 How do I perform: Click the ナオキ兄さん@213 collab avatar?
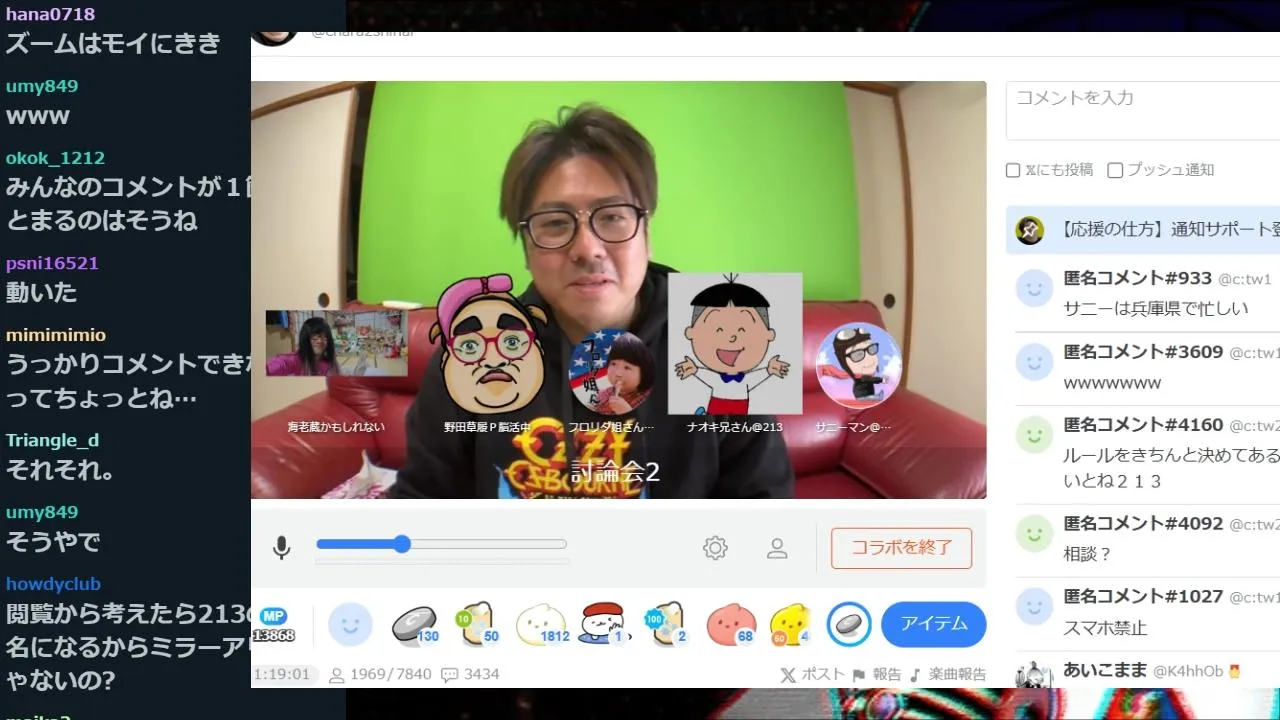click(x=735, y=343)
